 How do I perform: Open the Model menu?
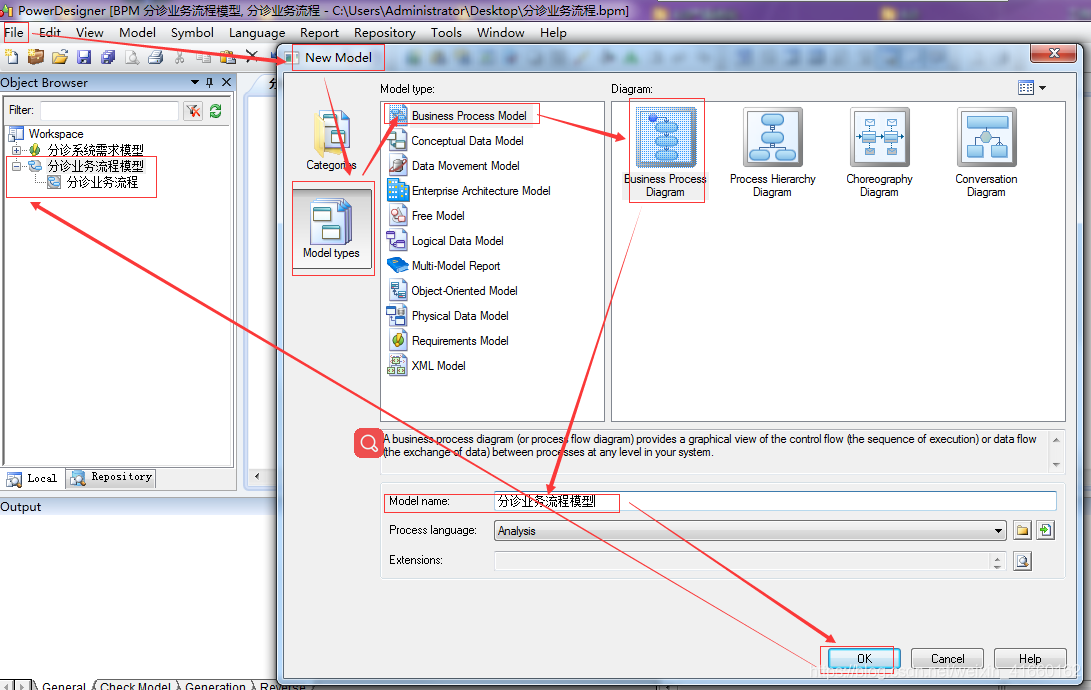click(137, 33)
